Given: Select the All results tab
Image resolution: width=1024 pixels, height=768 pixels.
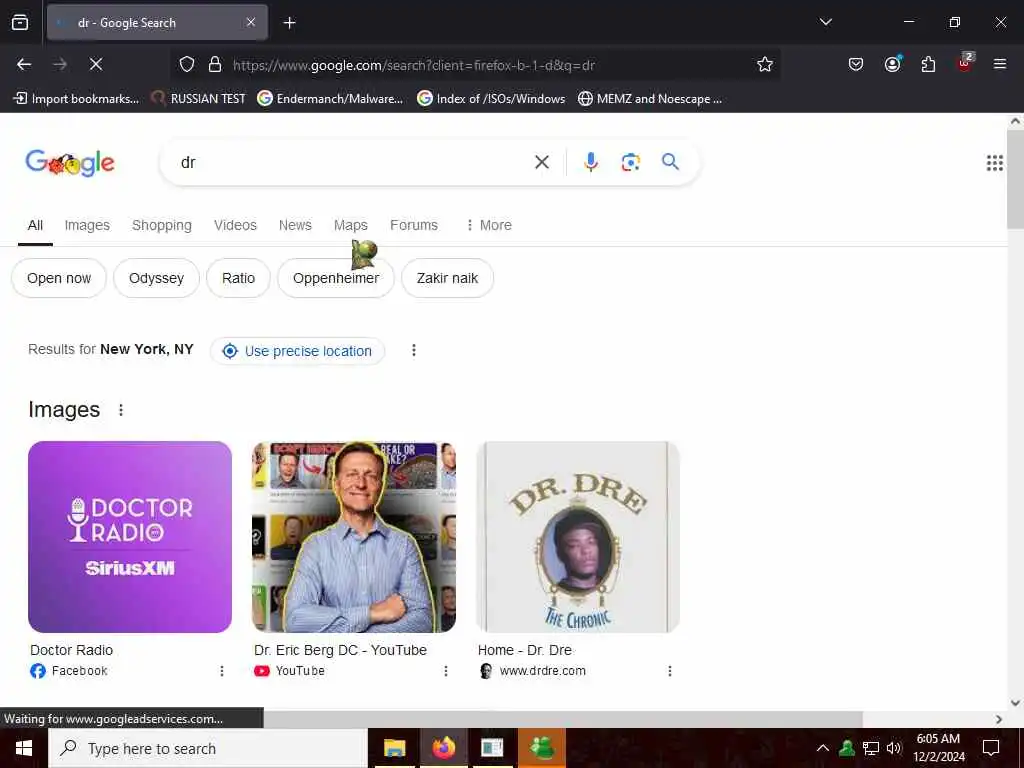Looking at the screenshot, I should click(x=35, y=225).
